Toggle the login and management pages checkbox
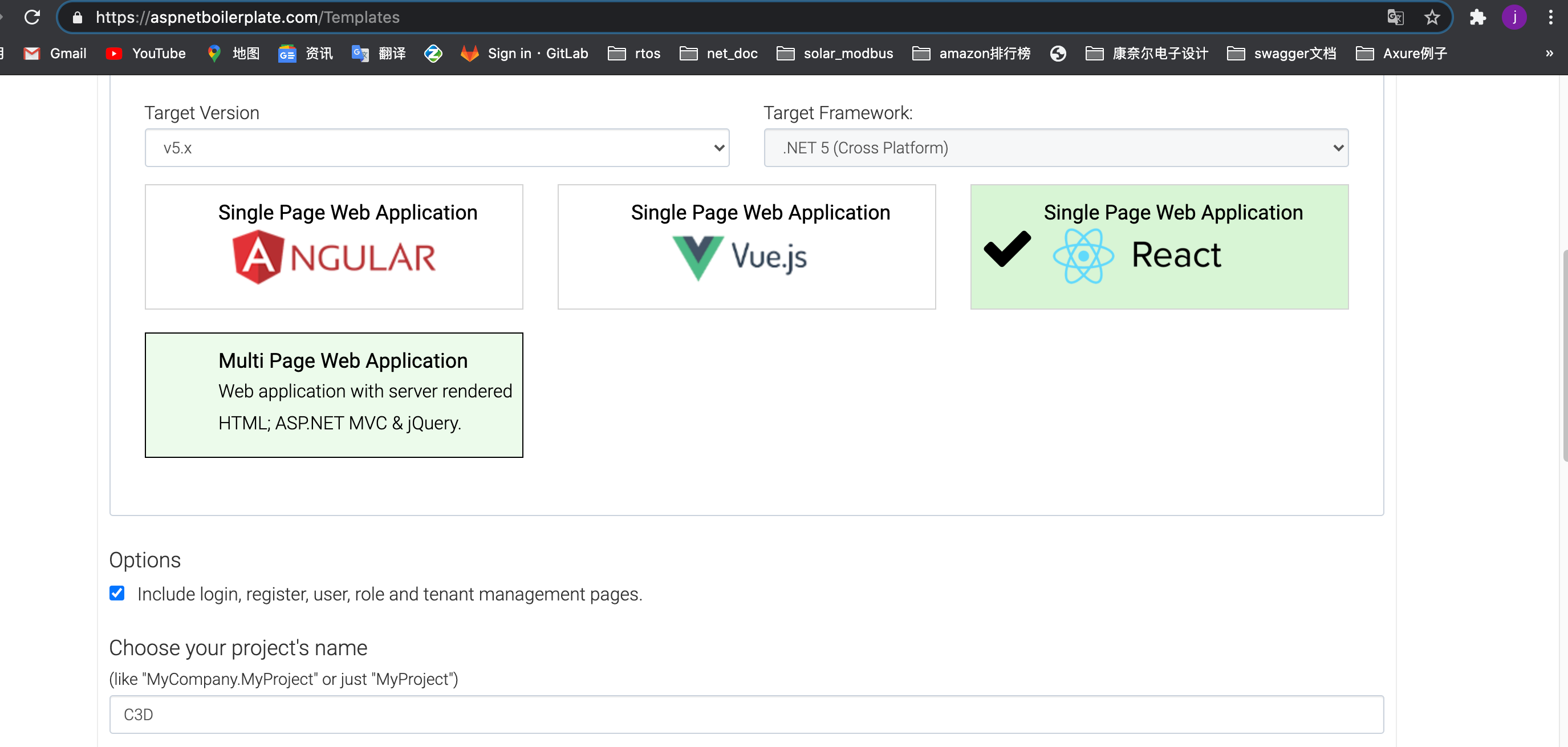This screenshot has height=747, width=1568. click(x=117, y=593)
